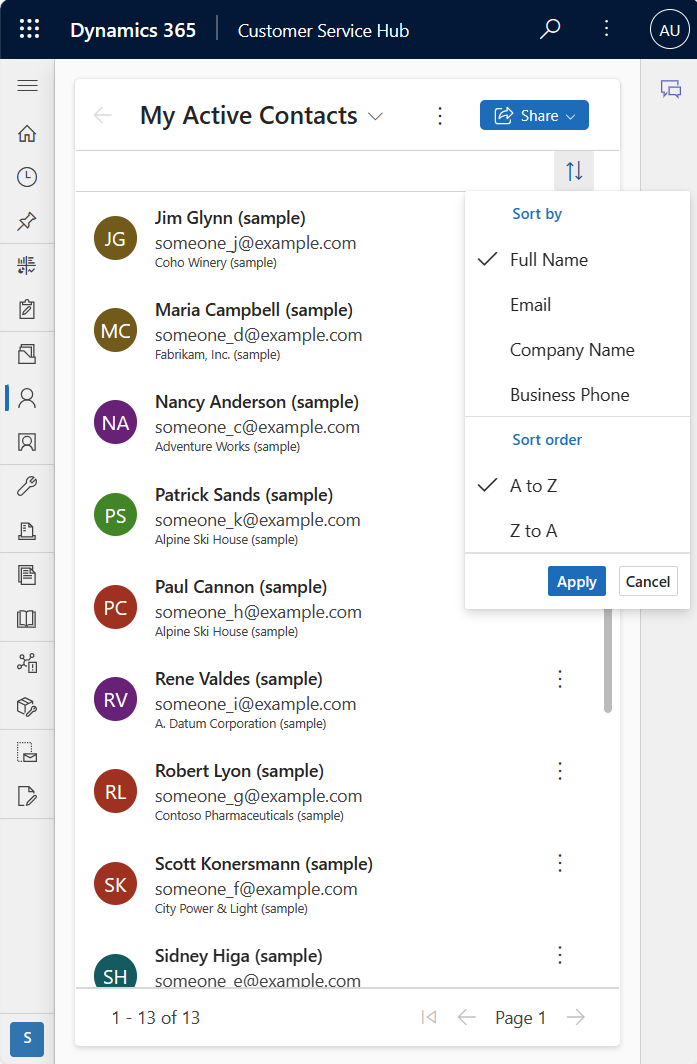
Task: Open the Knowledge Search book sidebar icon
Action: 27,619
